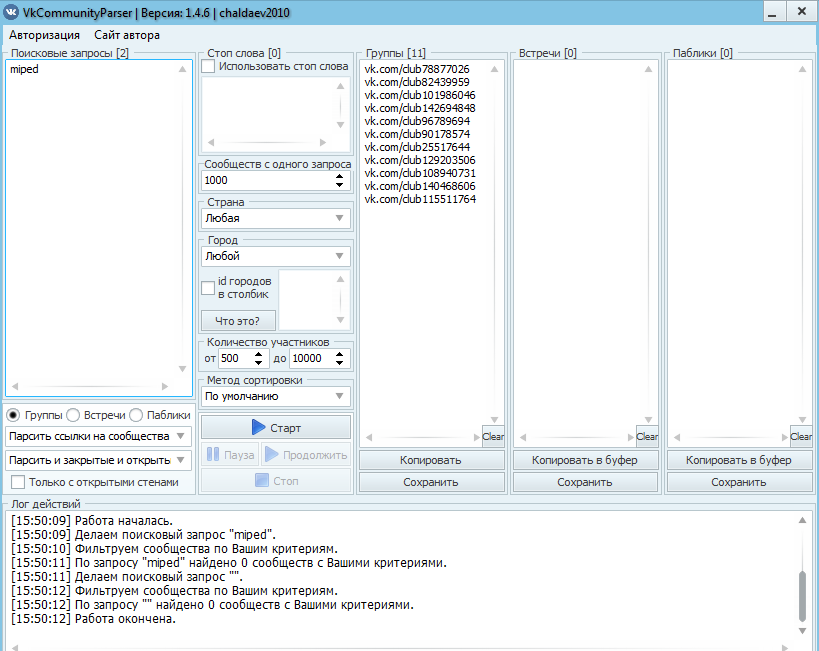Select group link vk.com/club25517644
The width and height of the screenshot is (819, 651).
point(417,147)
